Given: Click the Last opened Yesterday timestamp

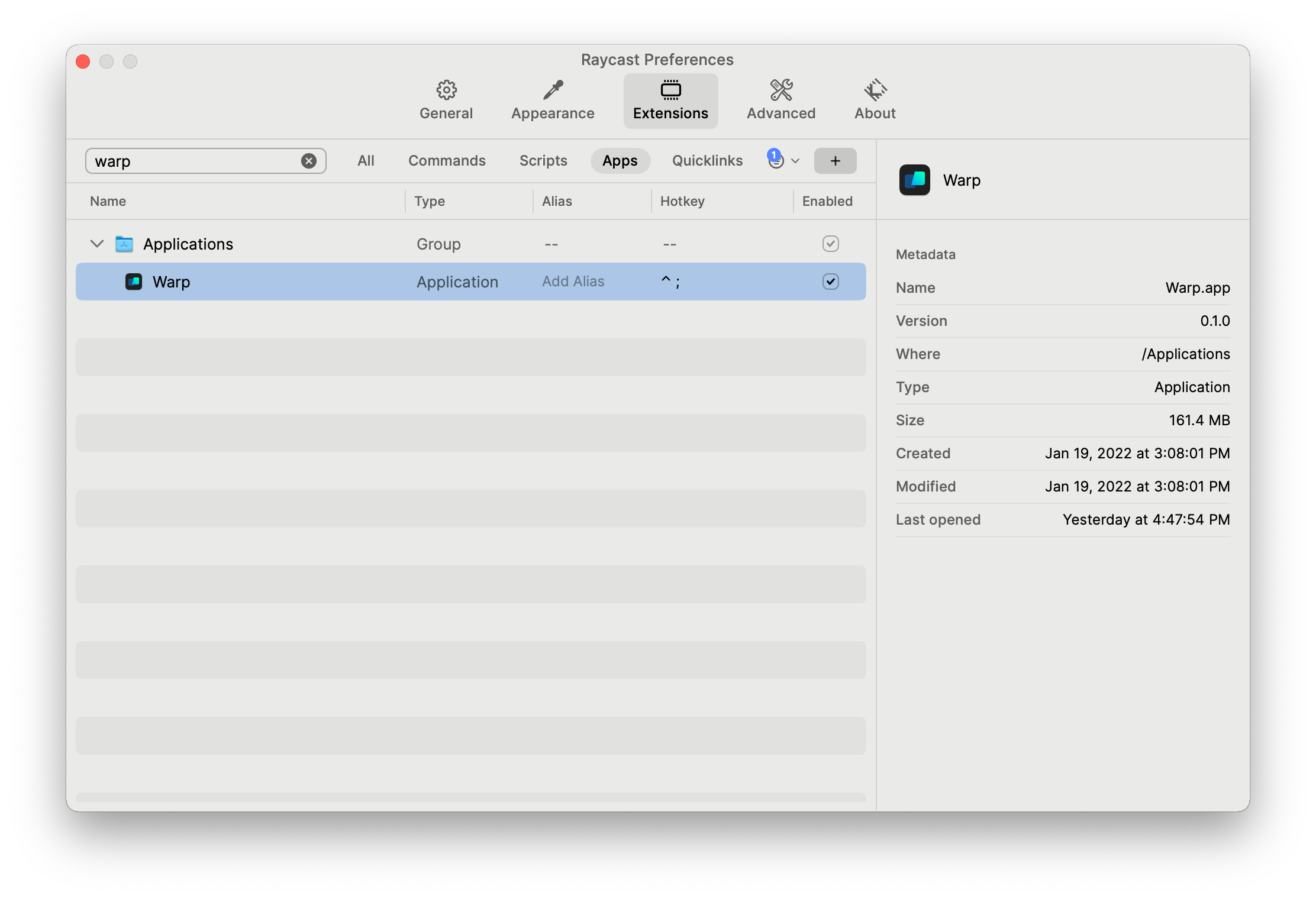Looking at the screenshot, I should pyautogui.click(x=1146, y=519).
